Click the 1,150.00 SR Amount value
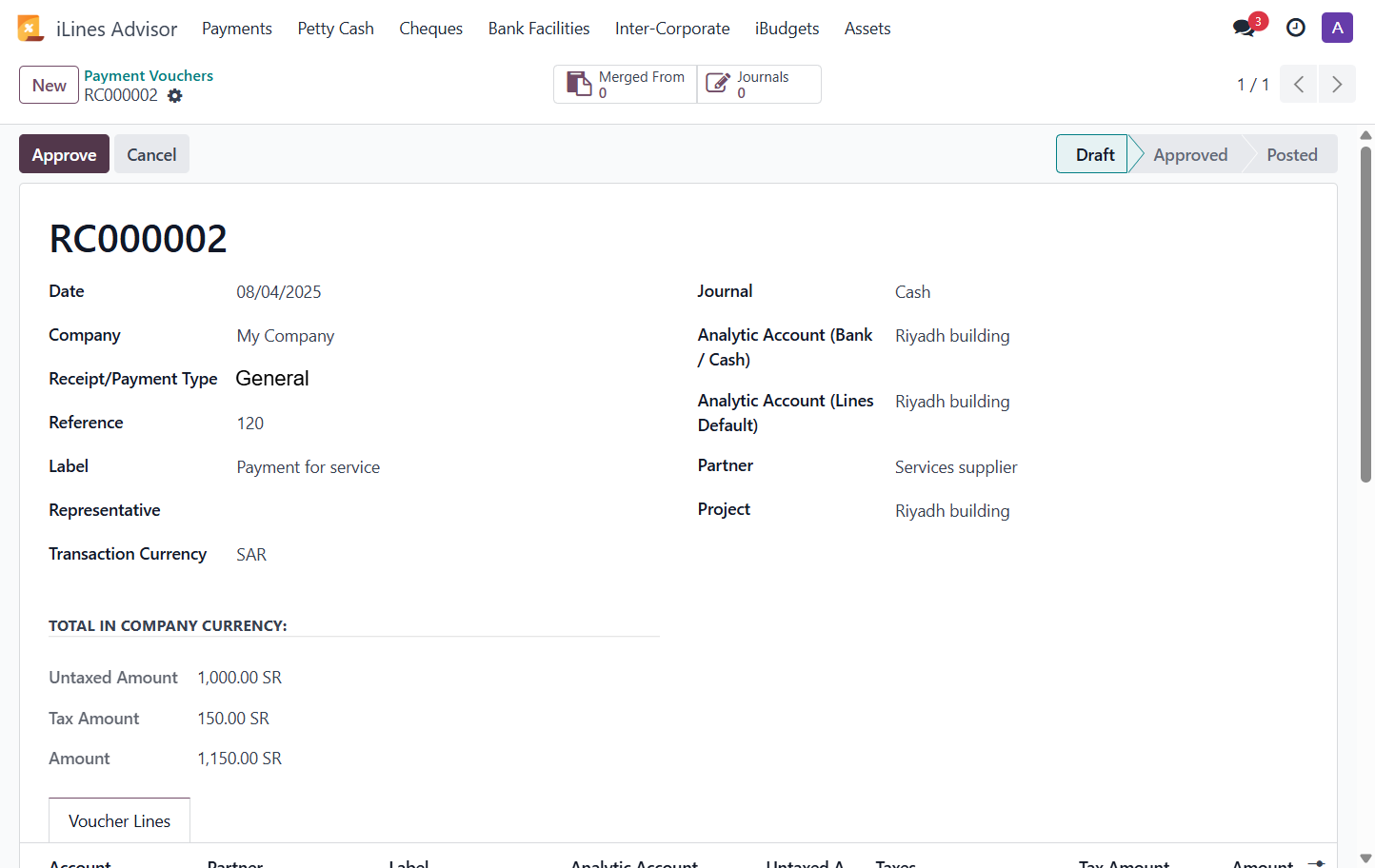Viewport: 1375px width, 868px height. (240, 759)
